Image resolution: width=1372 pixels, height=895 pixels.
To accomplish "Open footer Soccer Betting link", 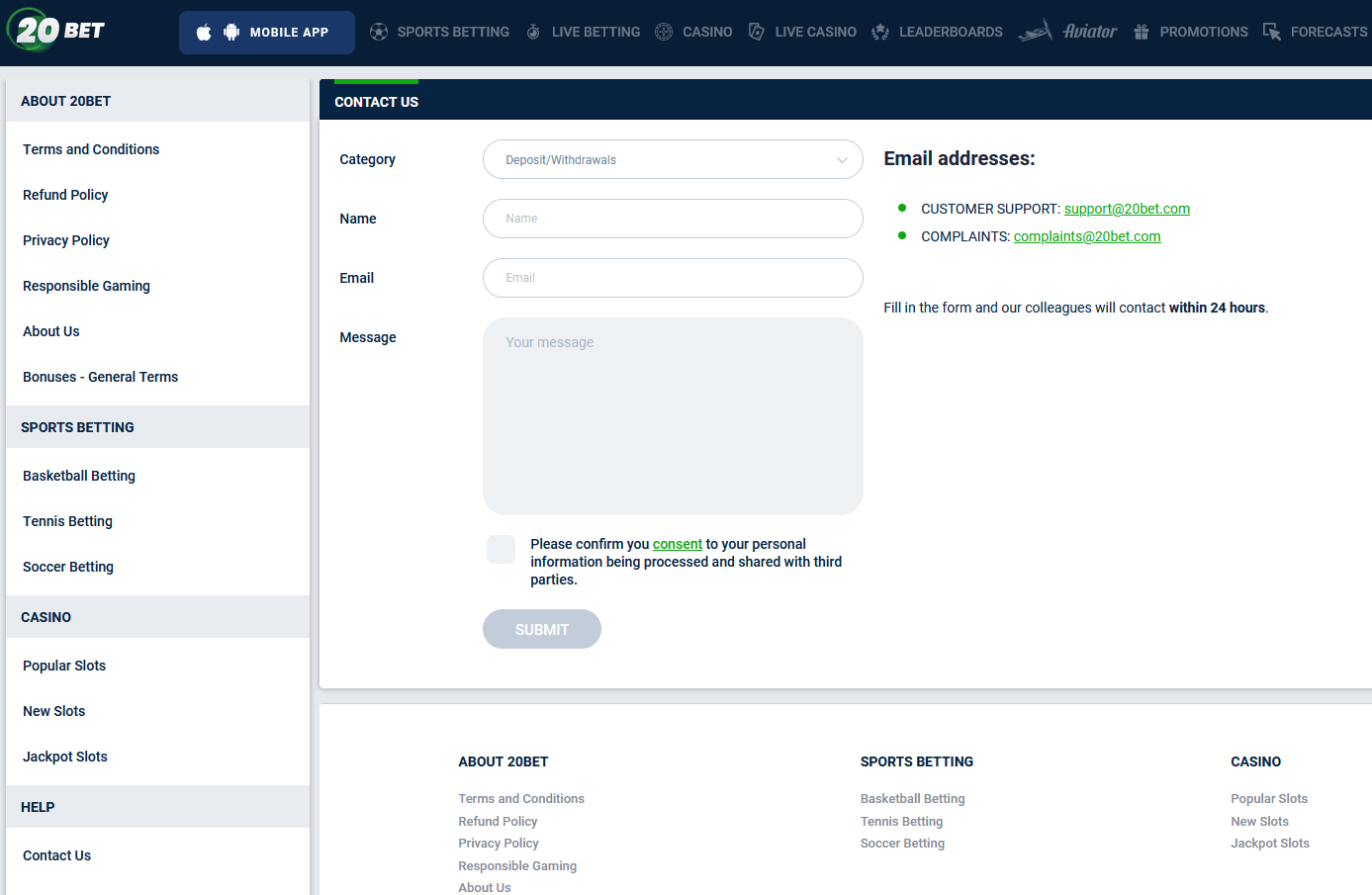I will 903,844.
